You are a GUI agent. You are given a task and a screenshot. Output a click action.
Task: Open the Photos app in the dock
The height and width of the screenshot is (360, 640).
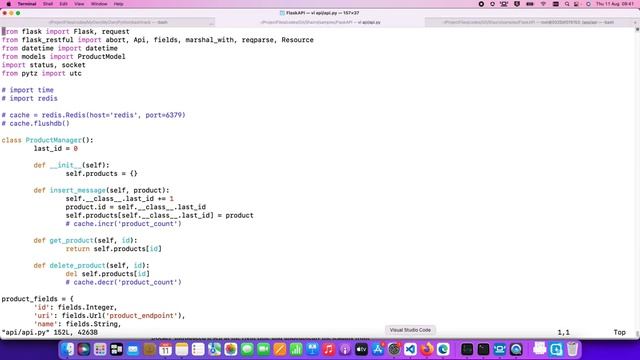point(231,349)
